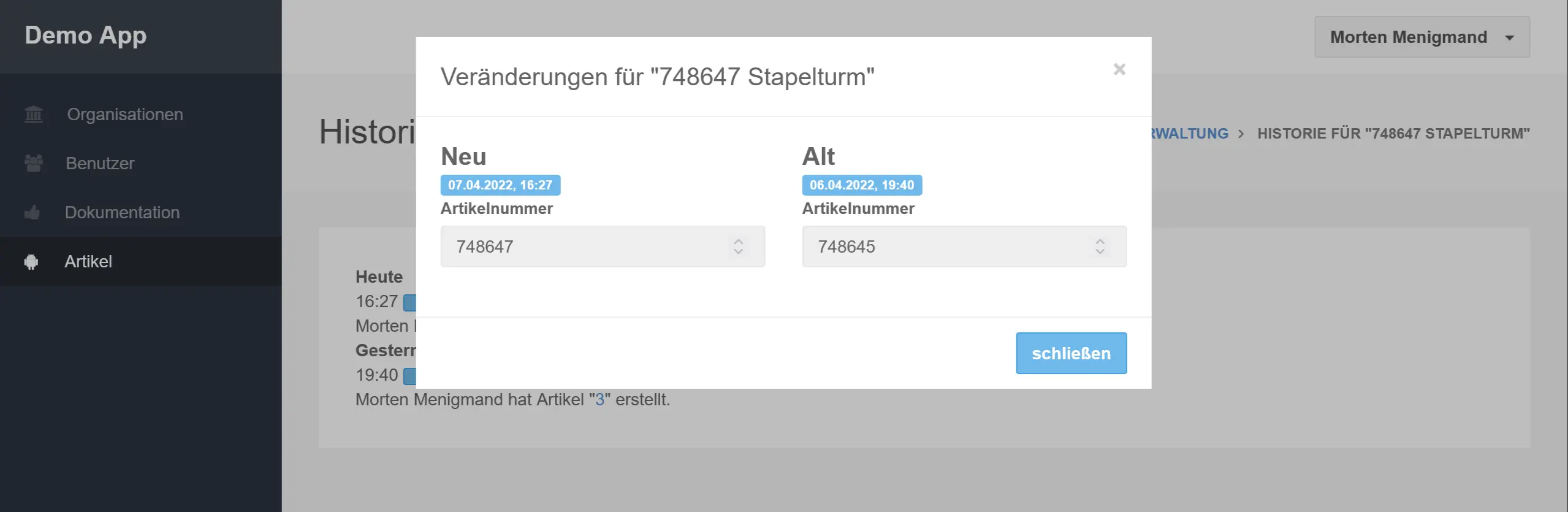Open the Organisationen sidebar menu item
The height and width of the screenshot is (512, 1568).
[125, 115]
